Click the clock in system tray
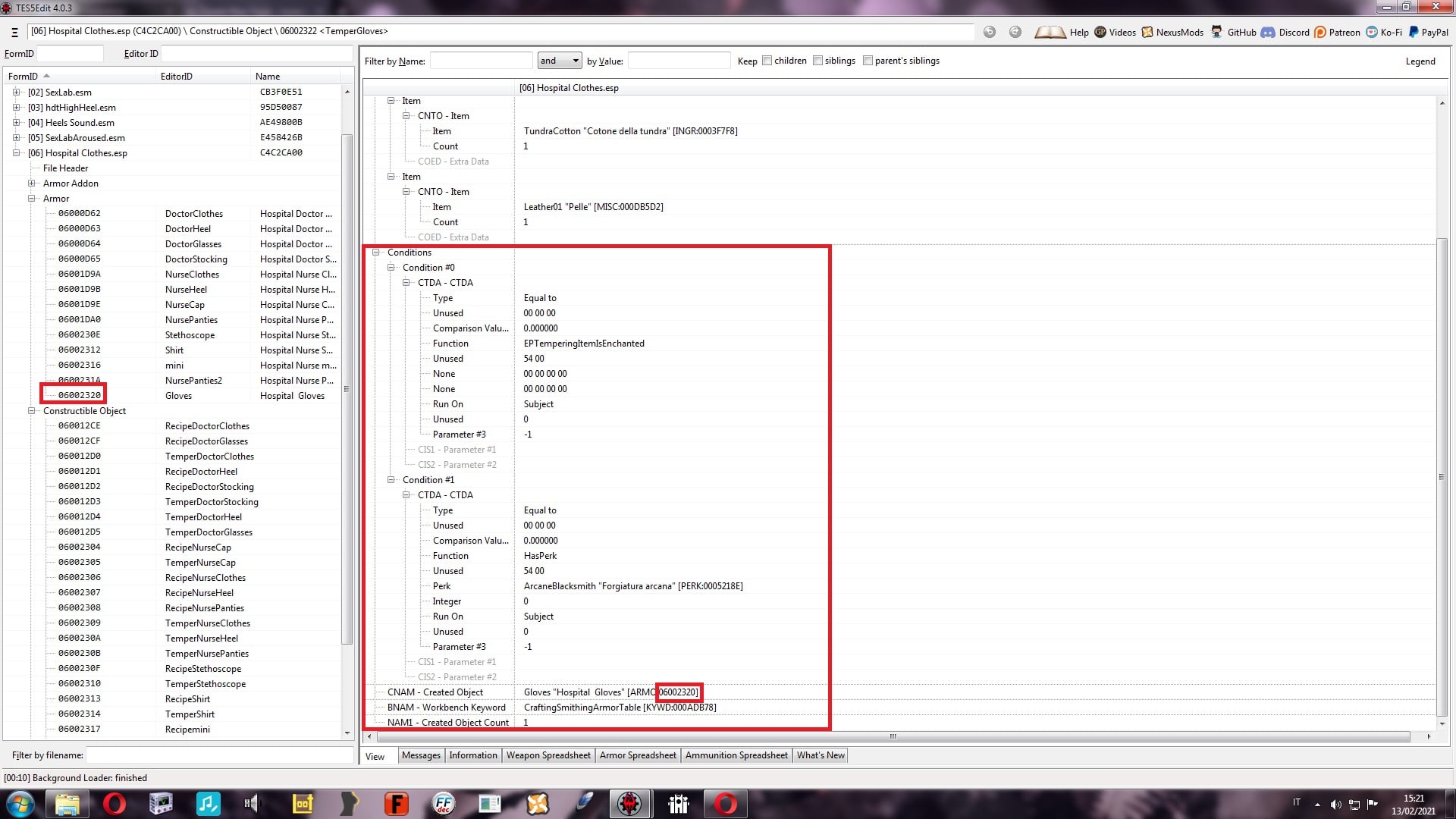The height and width of the screenshot is (819, 1456). (1414, 805)
